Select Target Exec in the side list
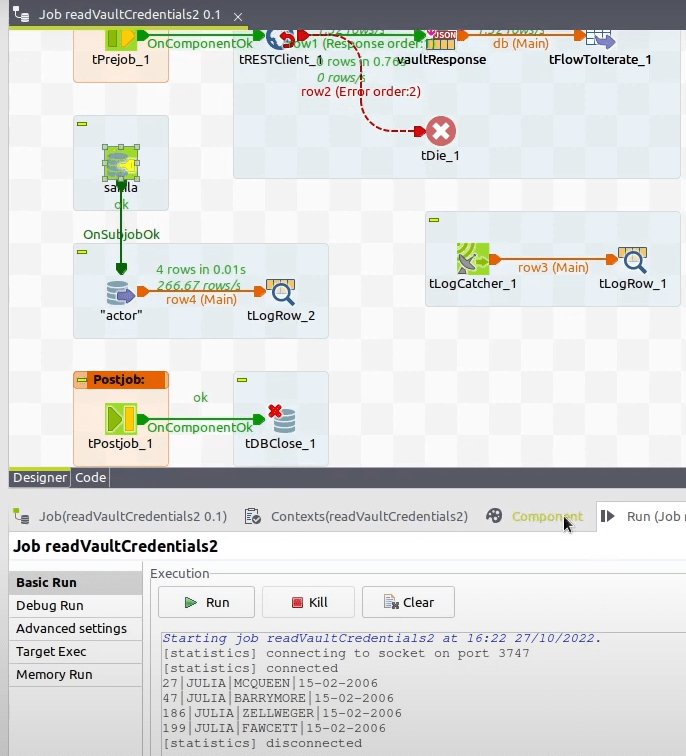The image size is (686, 756). (76, 652)
